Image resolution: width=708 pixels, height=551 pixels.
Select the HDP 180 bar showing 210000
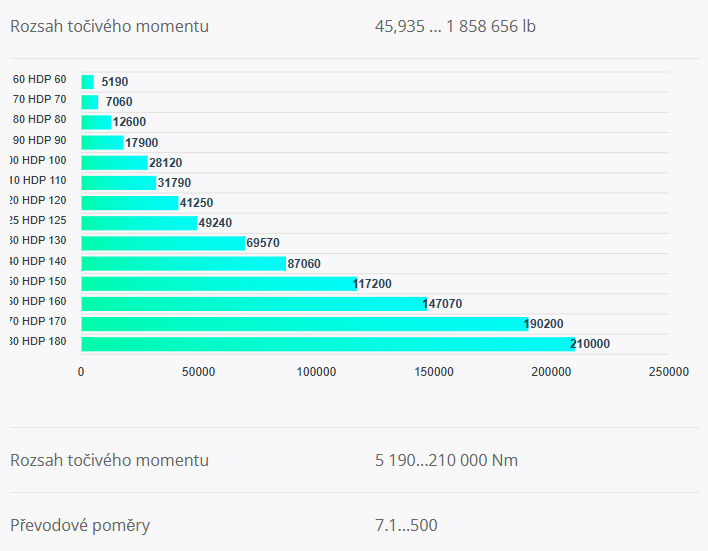328,344
